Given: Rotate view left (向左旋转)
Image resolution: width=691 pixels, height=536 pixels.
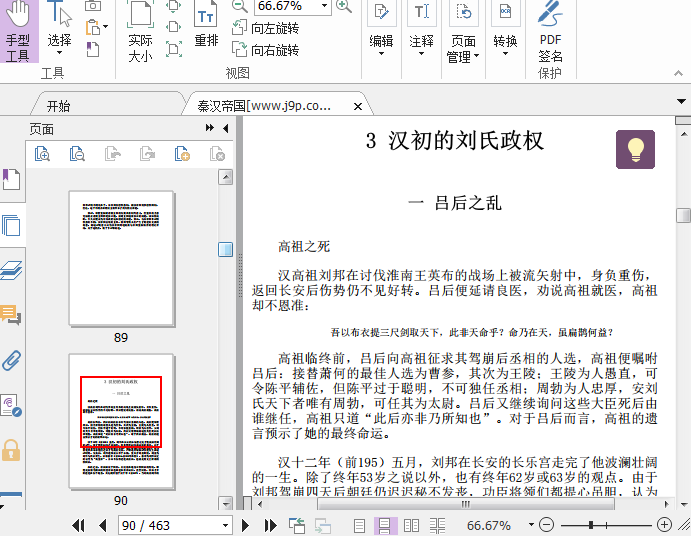Looking at the screenshot, I should [x=266, y=28].
